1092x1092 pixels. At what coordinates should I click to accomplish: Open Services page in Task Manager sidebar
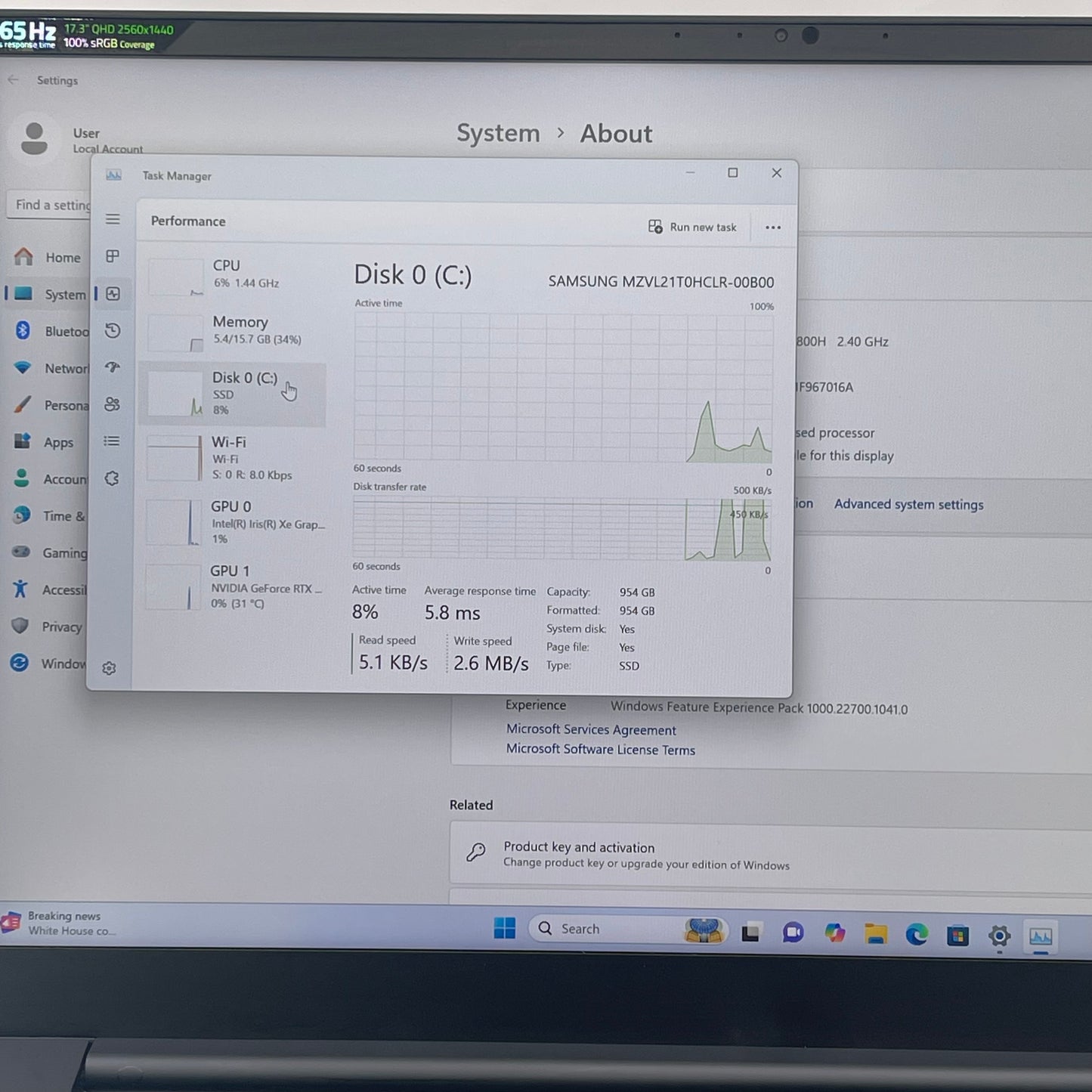112,478
